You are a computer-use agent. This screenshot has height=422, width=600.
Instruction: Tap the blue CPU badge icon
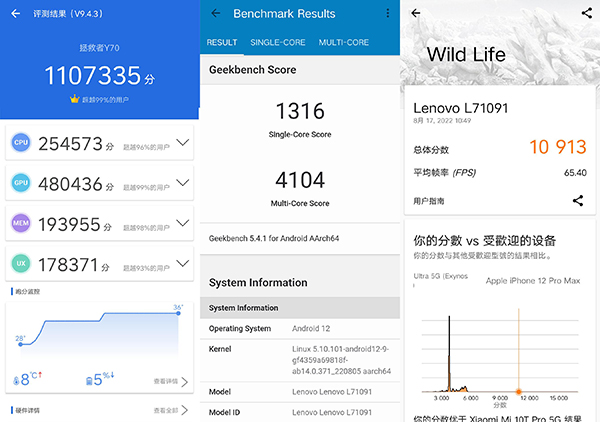[x=20, y=144]
